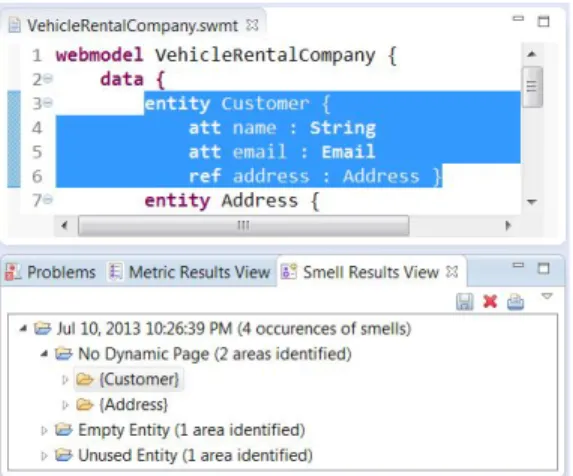Viewport: 573px width, 476px height.
Task: Click the No Dynamic Page folder icon
Action: [64, 354]
